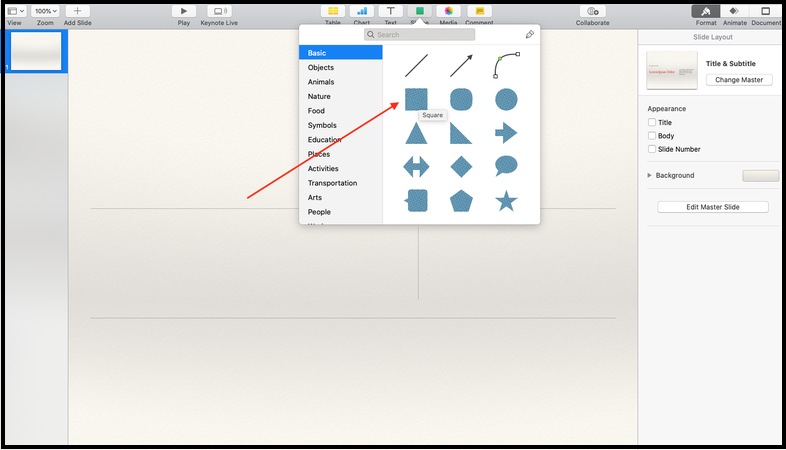786x450 pixels.
Task: Select the pentagon shape
Action: (x=461, y=201)
